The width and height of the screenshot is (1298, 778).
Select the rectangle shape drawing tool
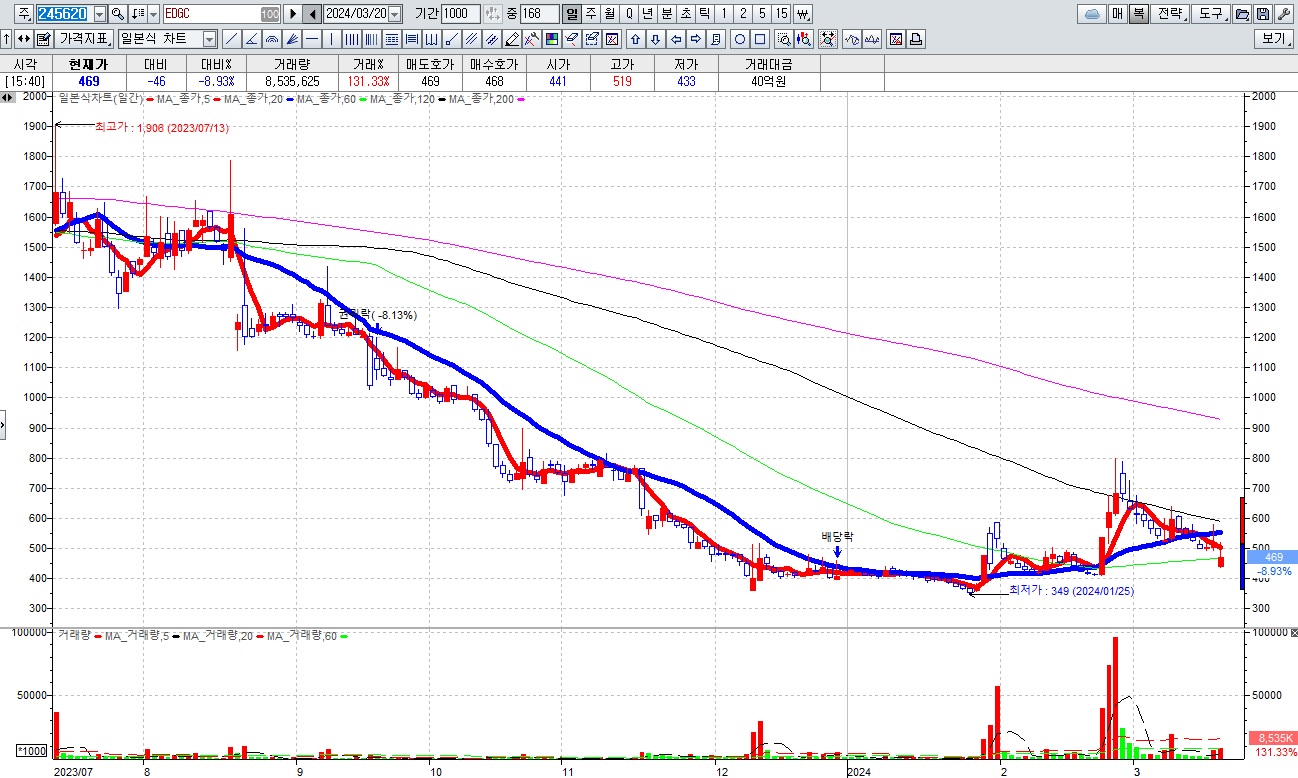pos(760,39)
